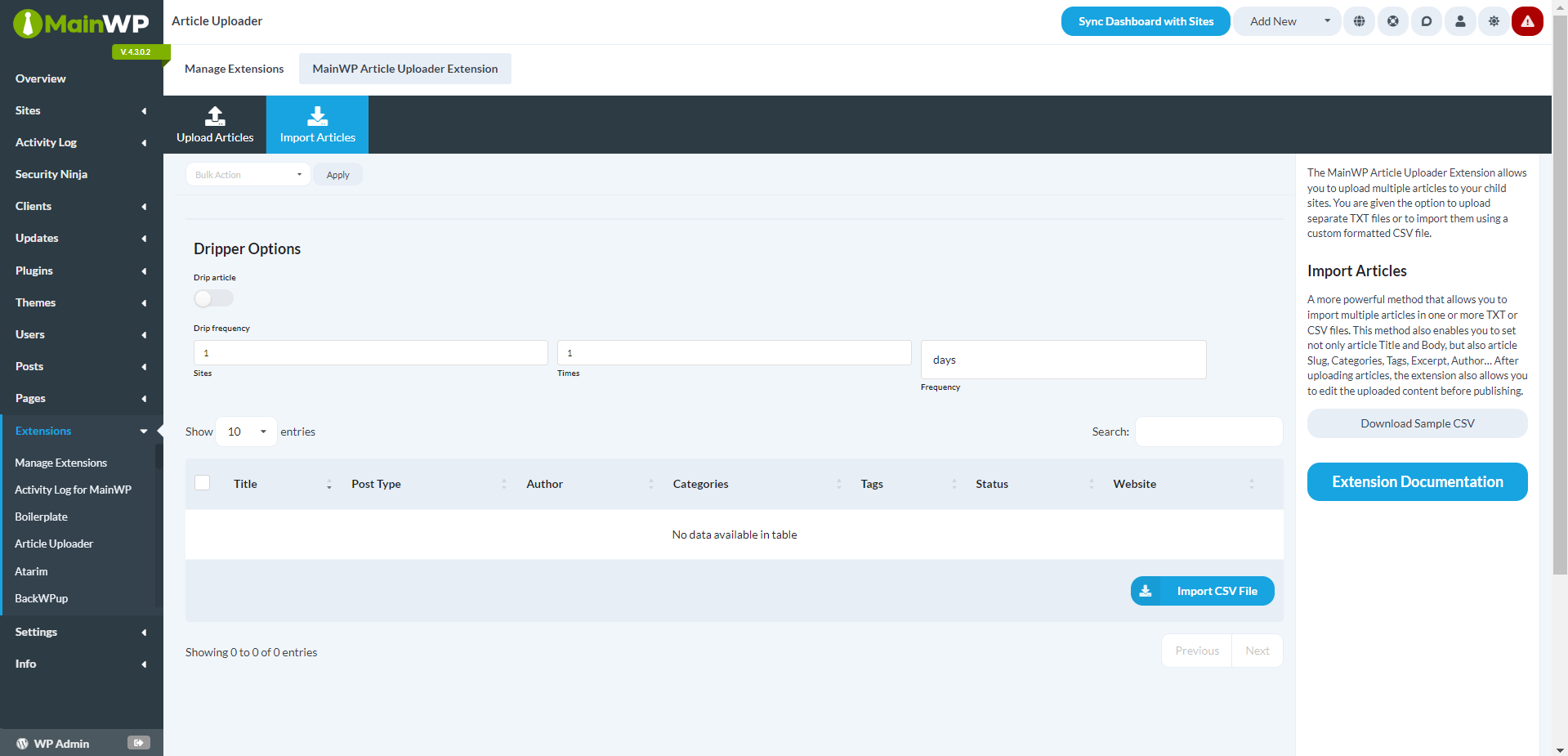Sort table by Post Type column
Viewport: 1568px width, 756px height.
(429, 484)
